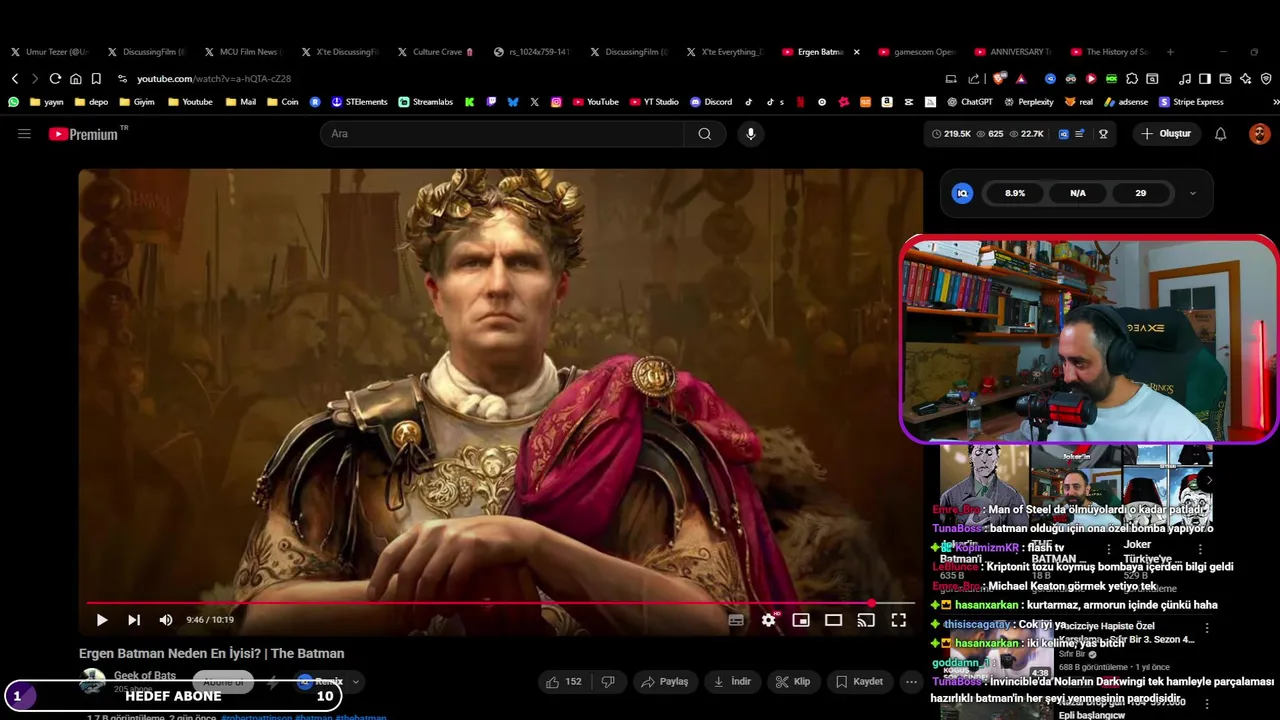Open Discord bookmark
1280x720 pixels.
click(x=711, y=102)
